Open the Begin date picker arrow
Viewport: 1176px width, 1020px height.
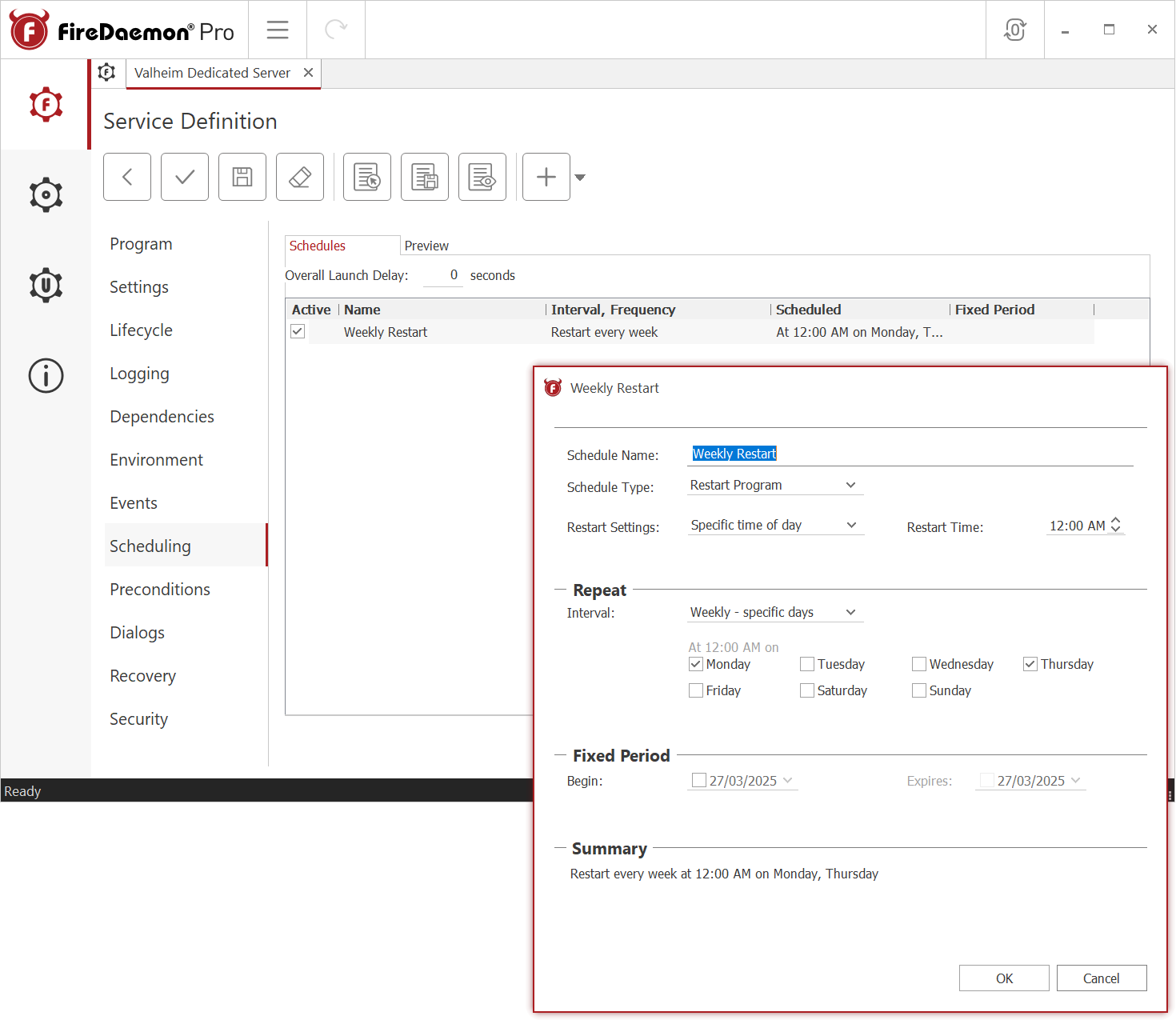787,781
